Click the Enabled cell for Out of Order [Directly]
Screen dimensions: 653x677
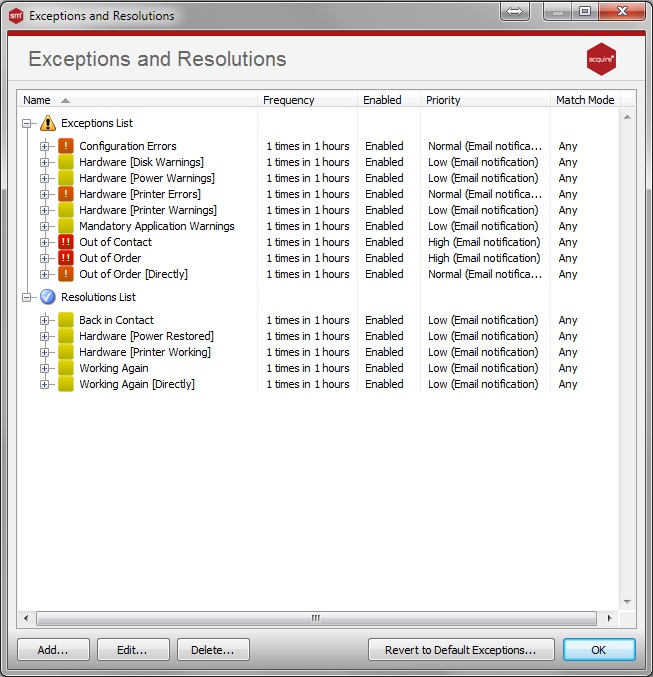384,274
